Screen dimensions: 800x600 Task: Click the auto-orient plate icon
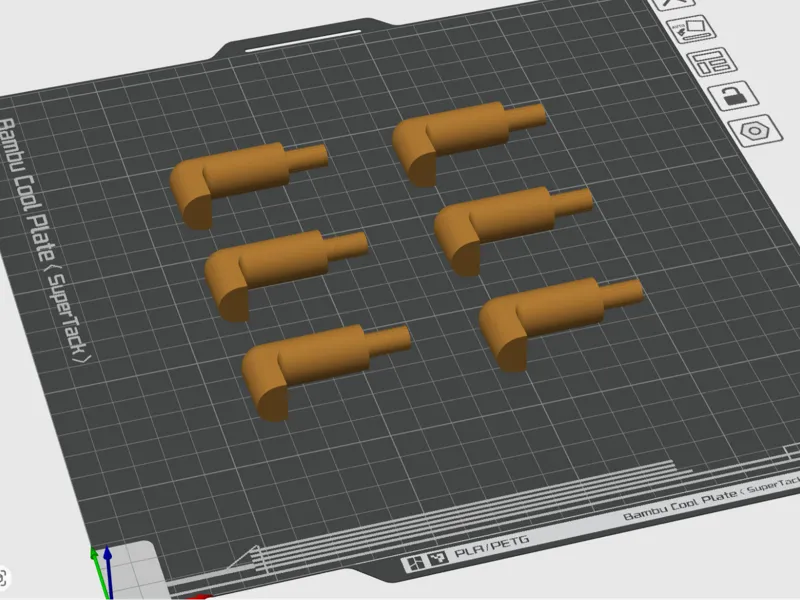pos(691,29)
